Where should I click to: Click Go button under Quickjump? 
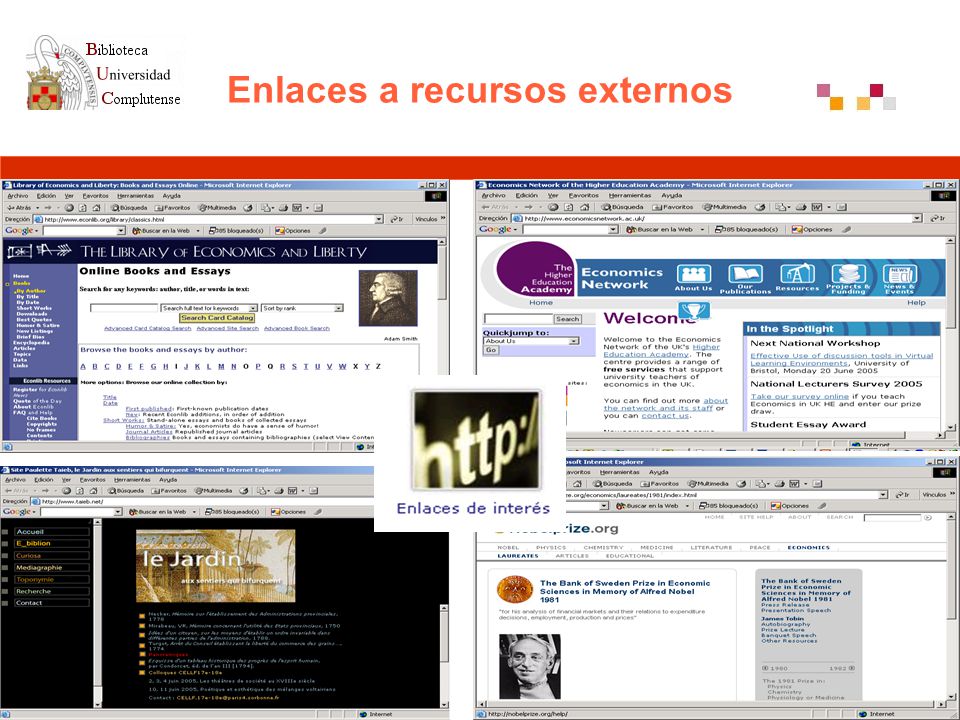coord(491,350)
